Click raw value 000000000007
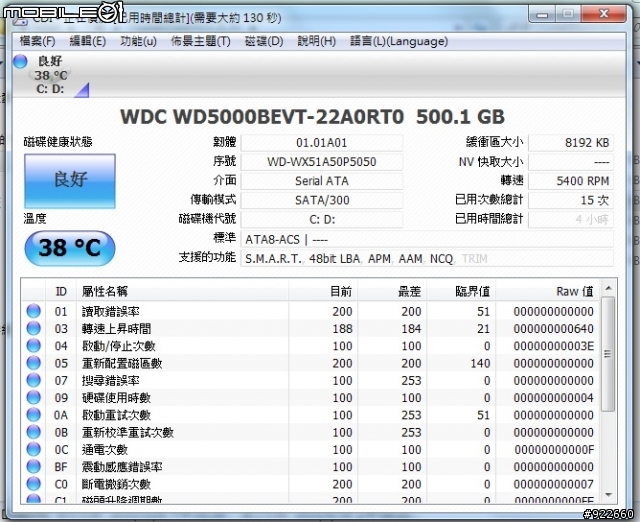 (553, 484)
